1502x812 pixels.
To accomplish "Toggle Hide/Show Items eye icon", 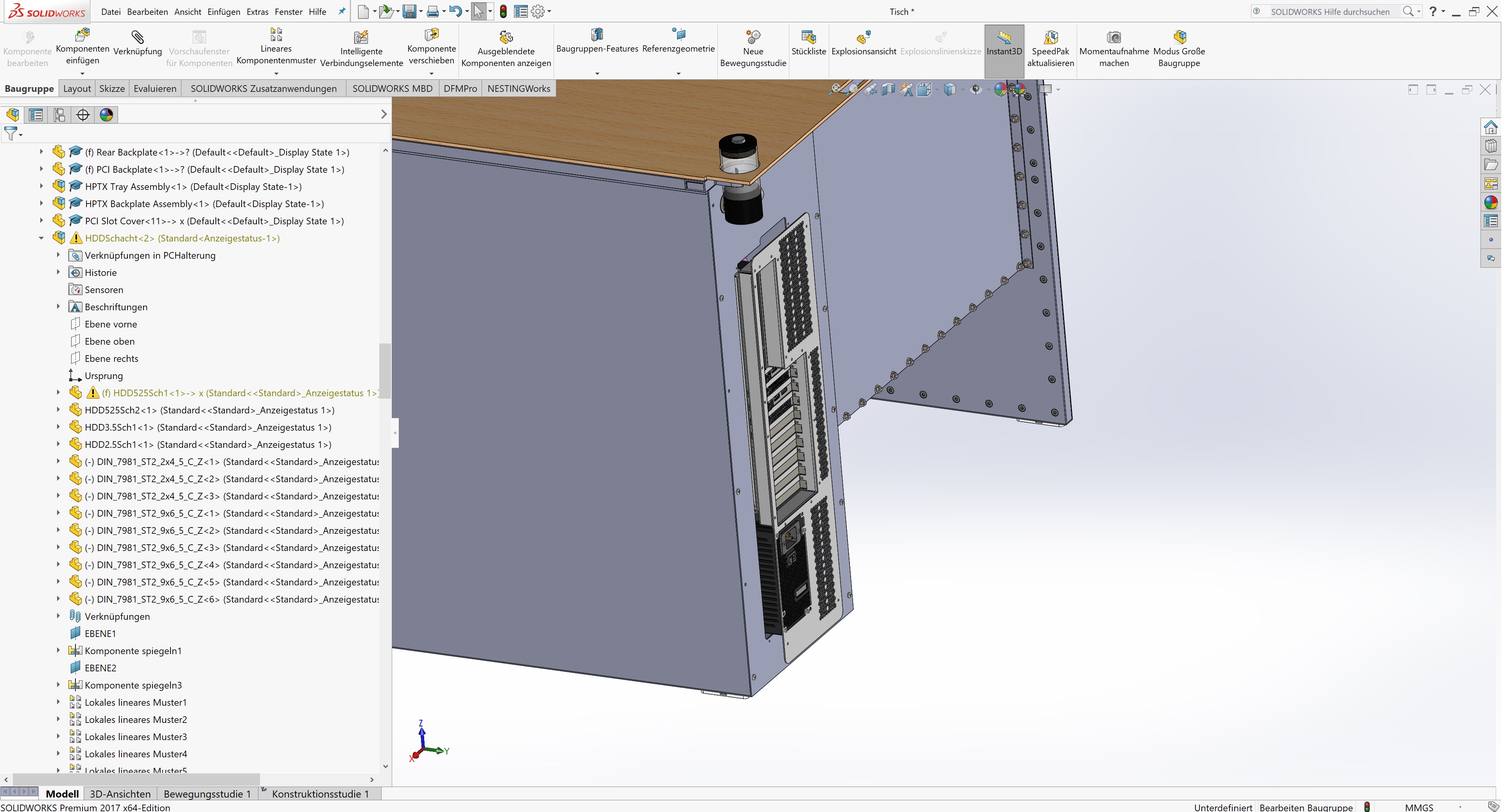I will coord(975,89).
